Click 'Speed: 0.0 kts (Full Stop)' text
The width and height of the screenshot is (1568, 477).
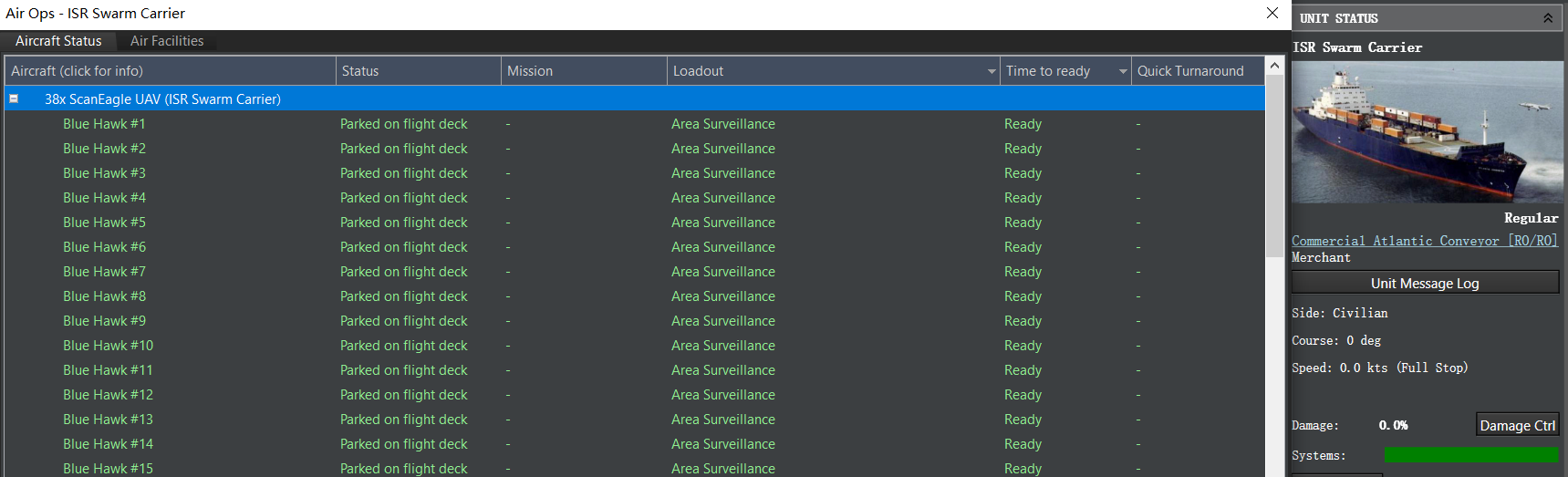click(x=1380, y=368)
